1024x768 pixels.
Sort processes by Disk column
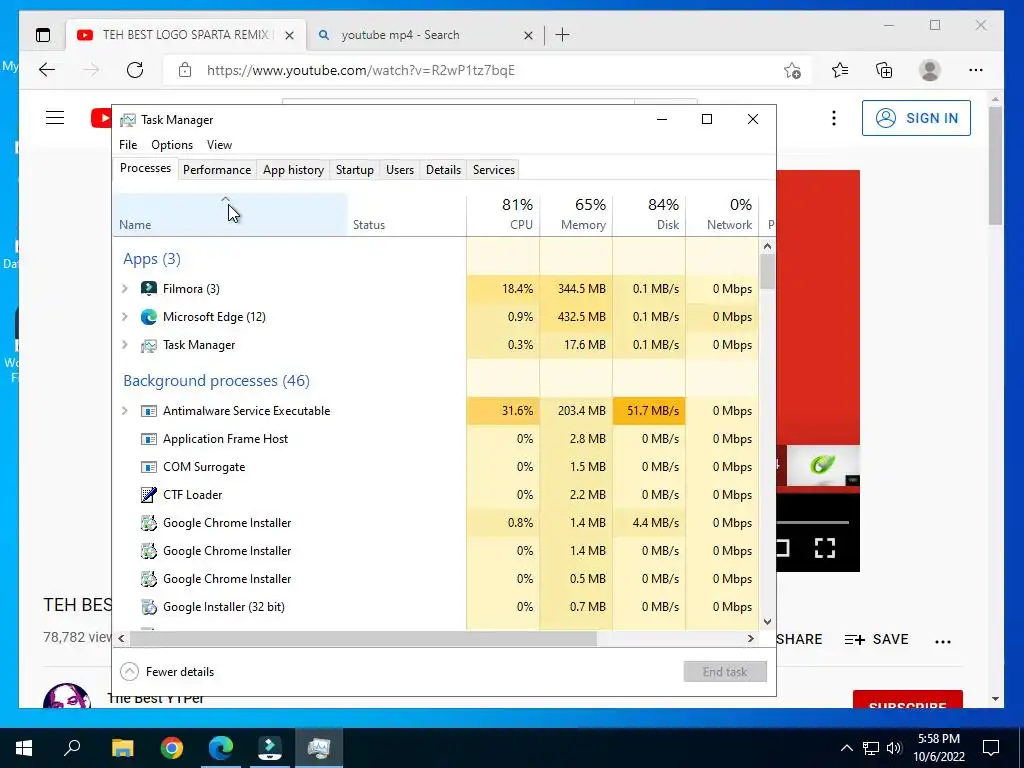pos(650,215)
